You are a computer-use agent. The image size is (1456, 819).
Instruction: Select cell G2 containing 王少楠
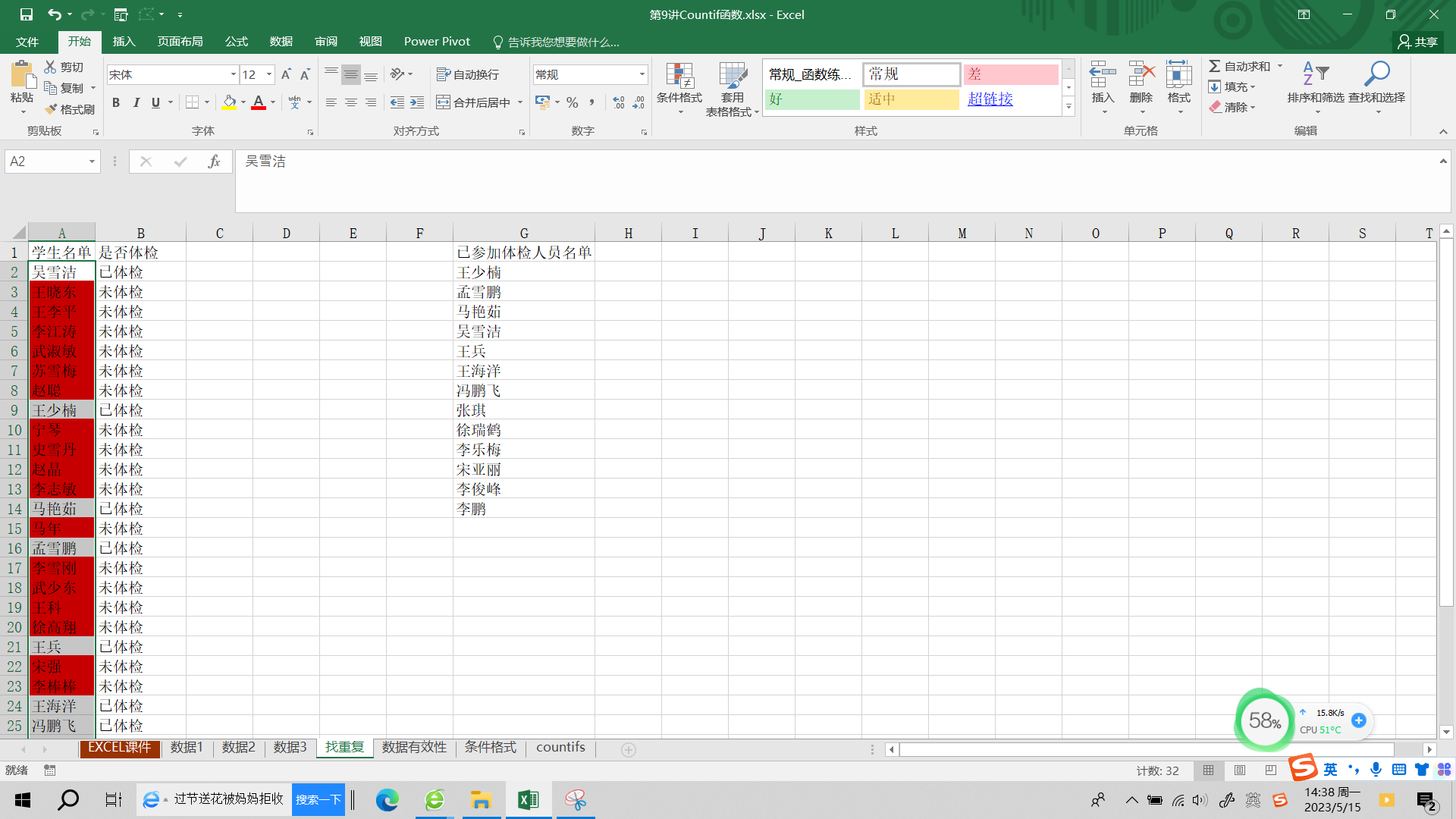coord(523,272)
